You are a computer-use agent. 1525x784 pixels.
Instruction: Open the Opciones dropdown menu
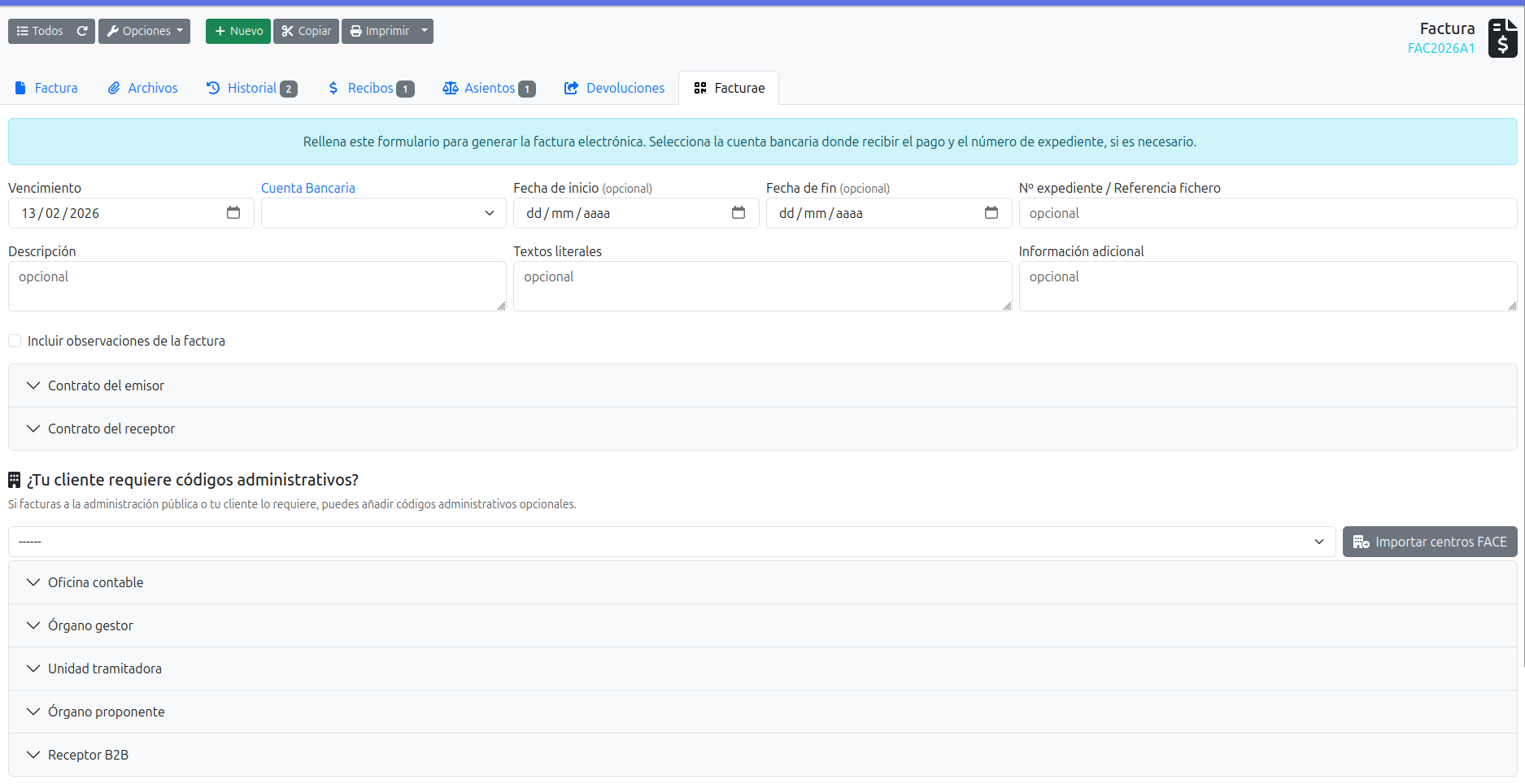coord(144,31)
